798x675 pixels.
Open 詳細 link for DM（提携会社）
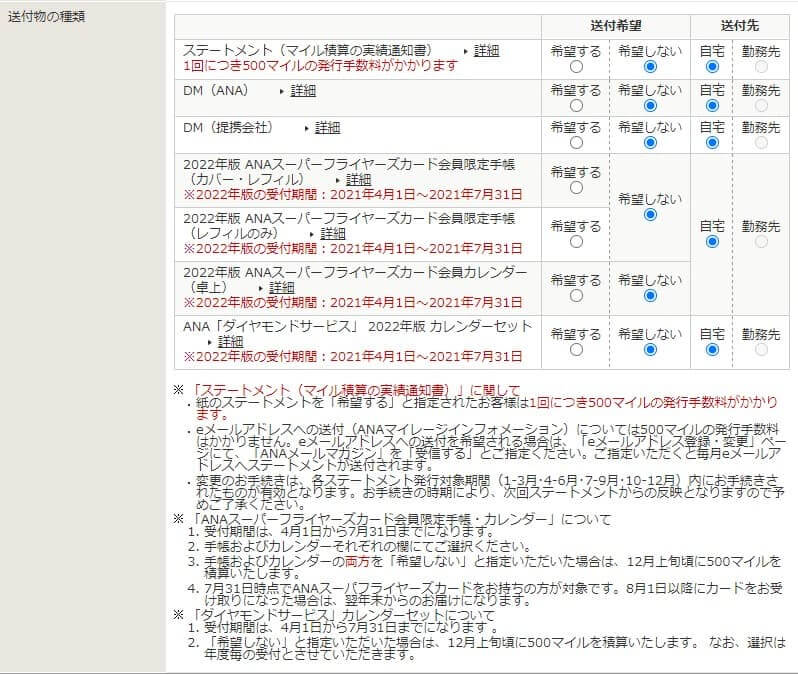327,128
